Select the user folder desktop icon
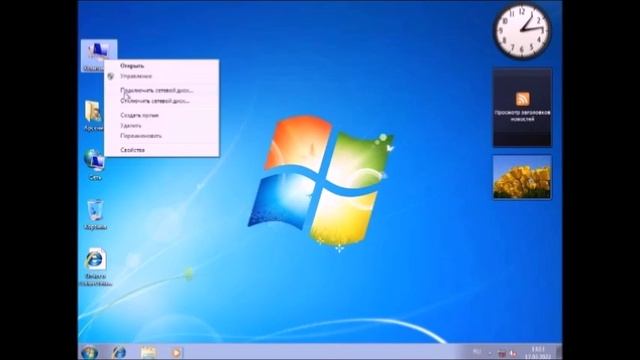640x360 pixels. 94,116
